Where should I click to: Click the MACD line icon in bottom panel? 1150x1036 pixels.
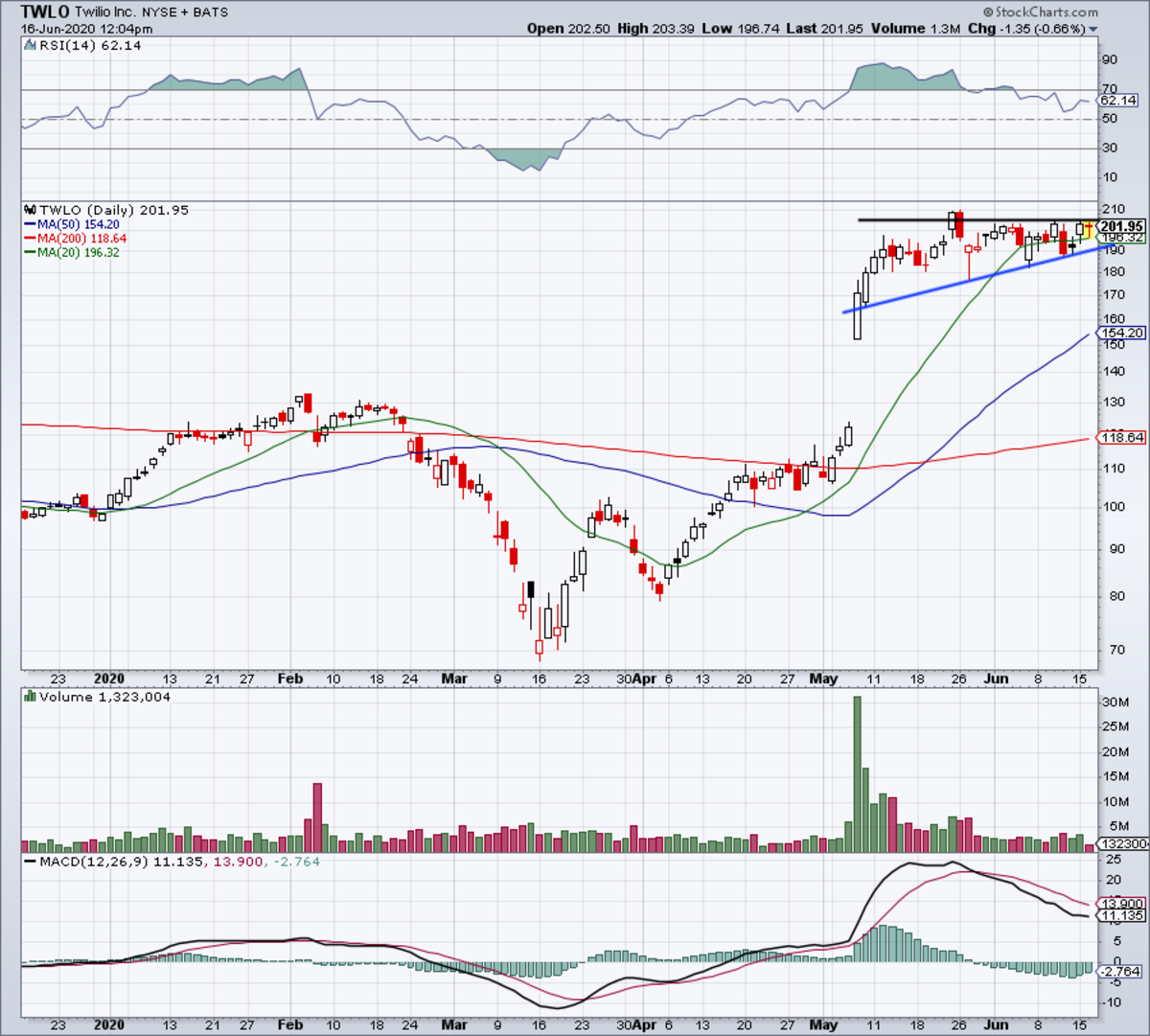[x=30, y=862]
